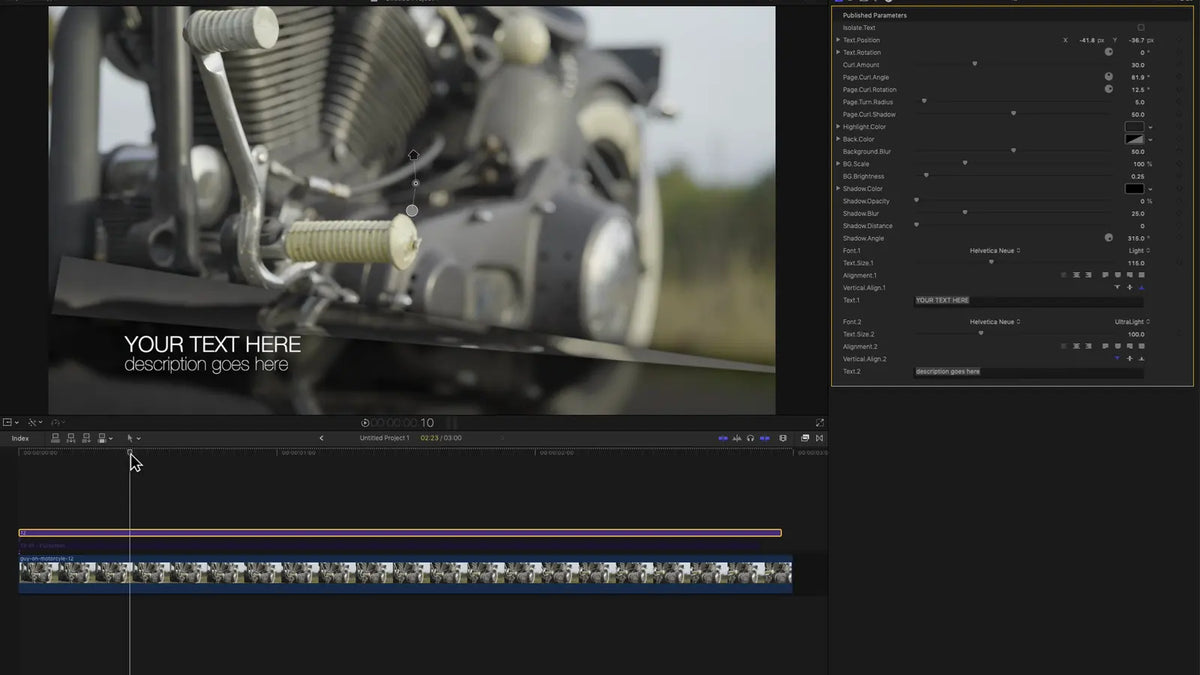Set Vertical.Align.1 to middle

click(1129, 288)
